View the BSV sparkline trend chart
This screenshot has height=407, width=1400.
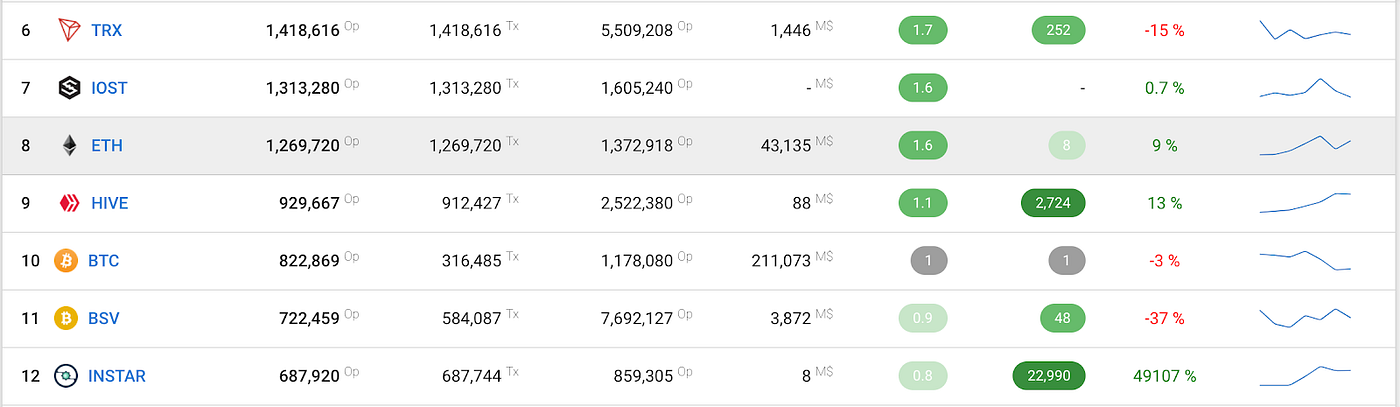1305,318
